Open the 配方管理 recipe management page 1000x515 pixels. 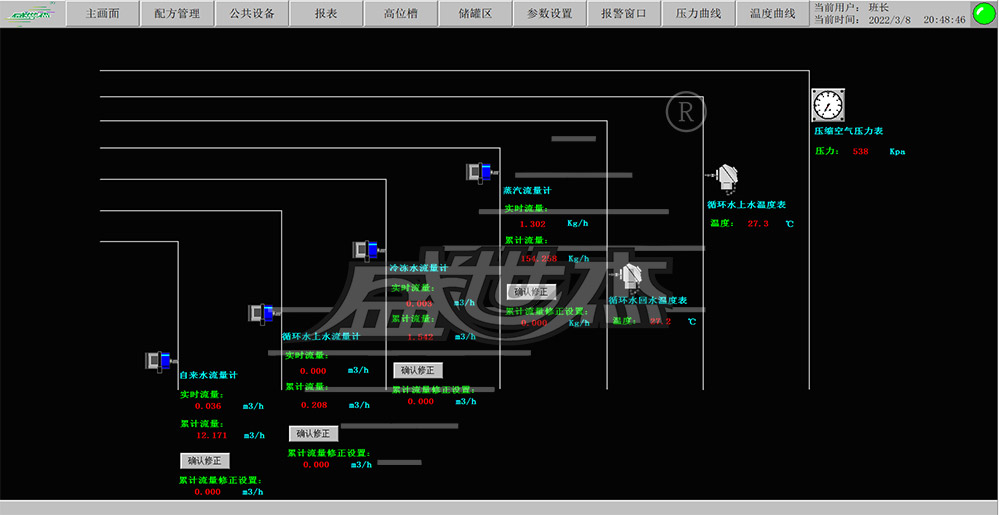coord(178,14)
